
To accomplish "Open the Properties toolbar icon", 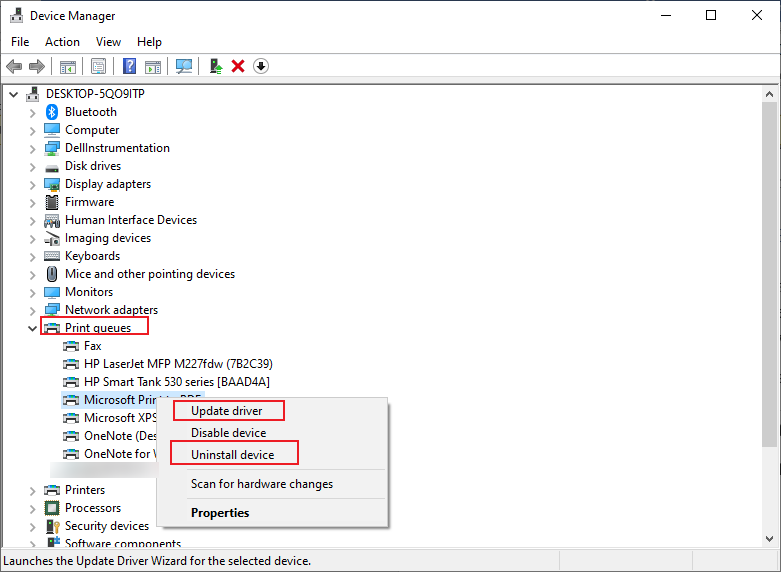I will [99, 66].
